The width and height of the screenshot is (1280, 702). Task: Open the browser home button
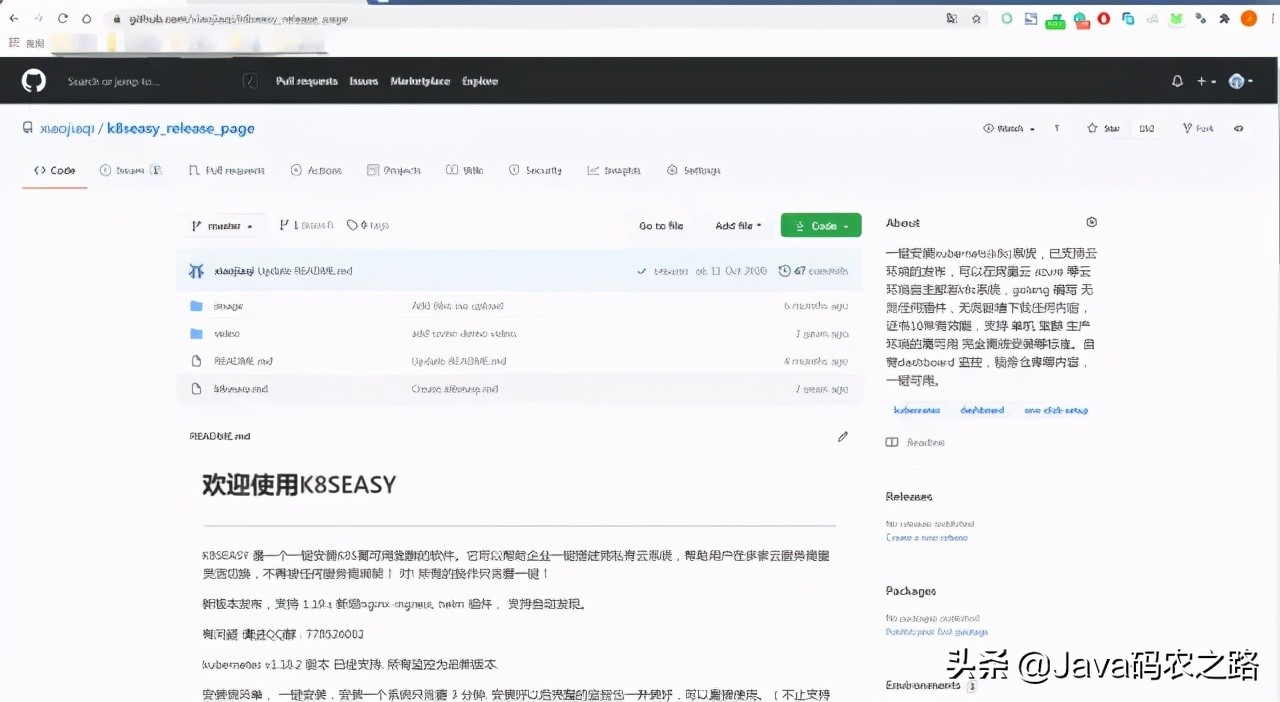pos(87,18)
